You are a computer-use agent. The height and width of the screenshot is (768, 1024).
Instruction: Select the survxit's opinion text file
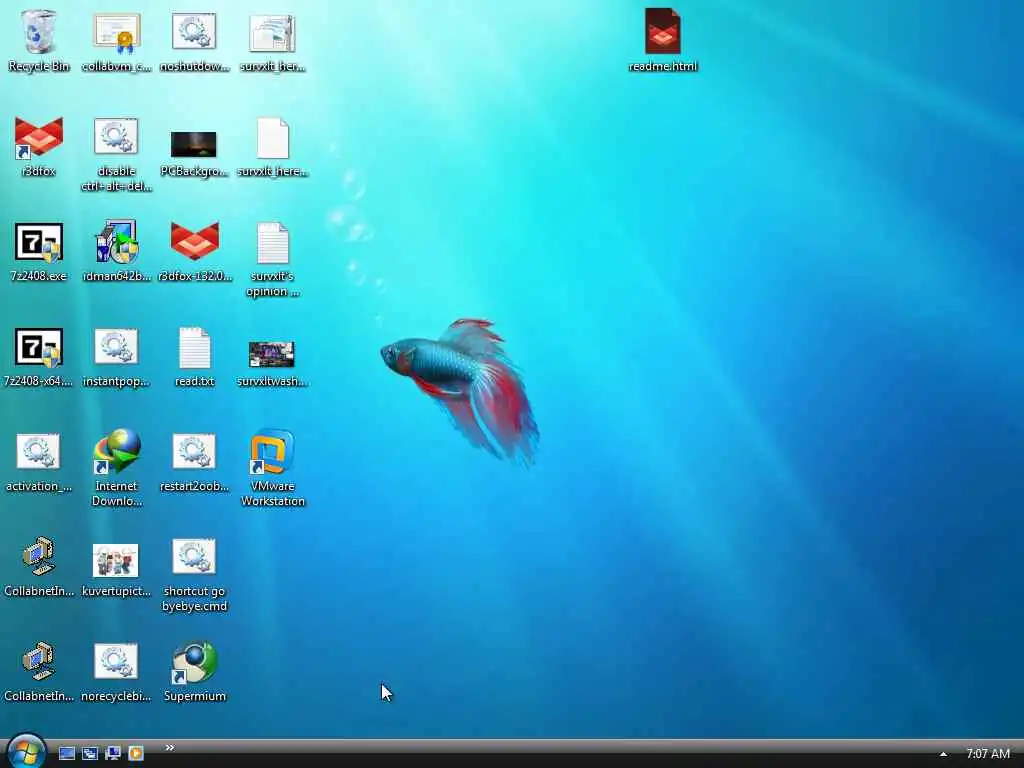pyautogui.click(x=272, y=259)
